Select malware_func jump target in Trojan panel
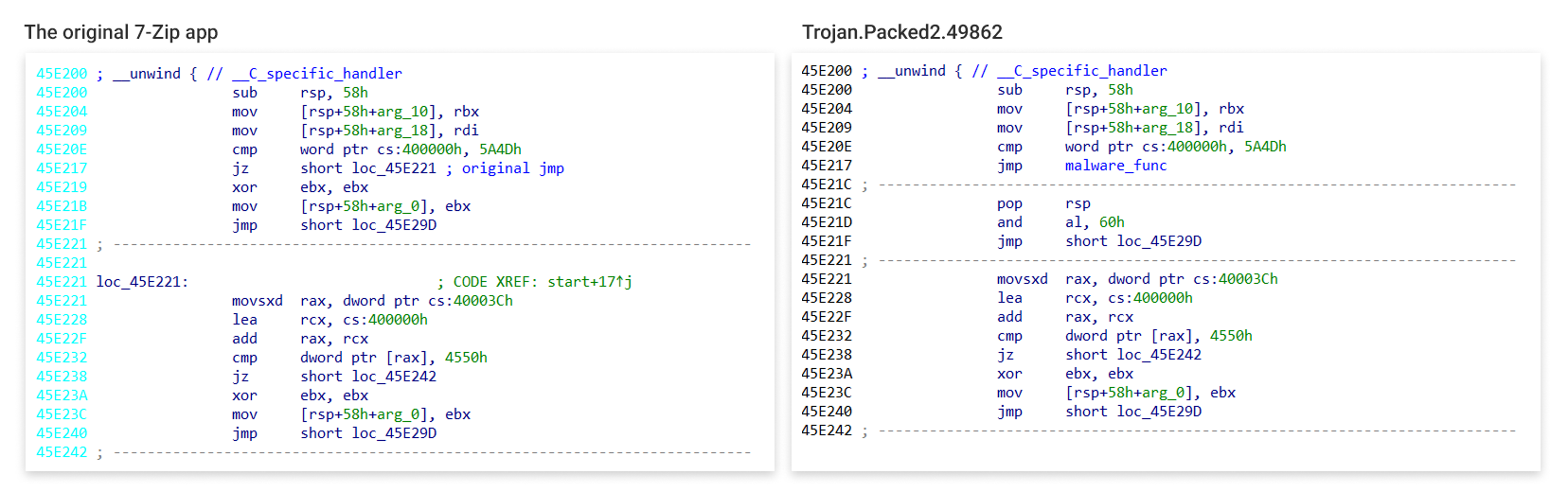 [1115, 166]
